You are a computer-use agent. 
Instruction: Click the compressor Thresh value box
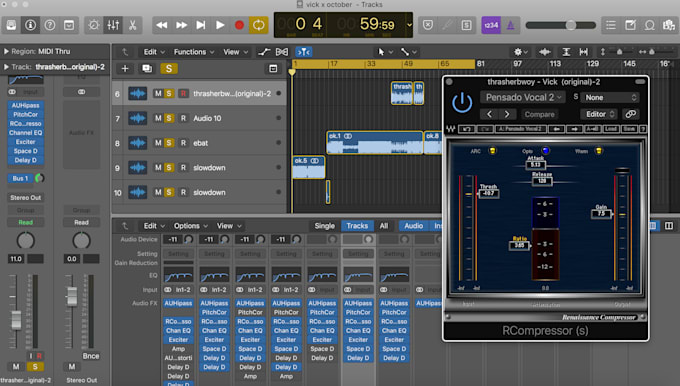pos(489,193)
